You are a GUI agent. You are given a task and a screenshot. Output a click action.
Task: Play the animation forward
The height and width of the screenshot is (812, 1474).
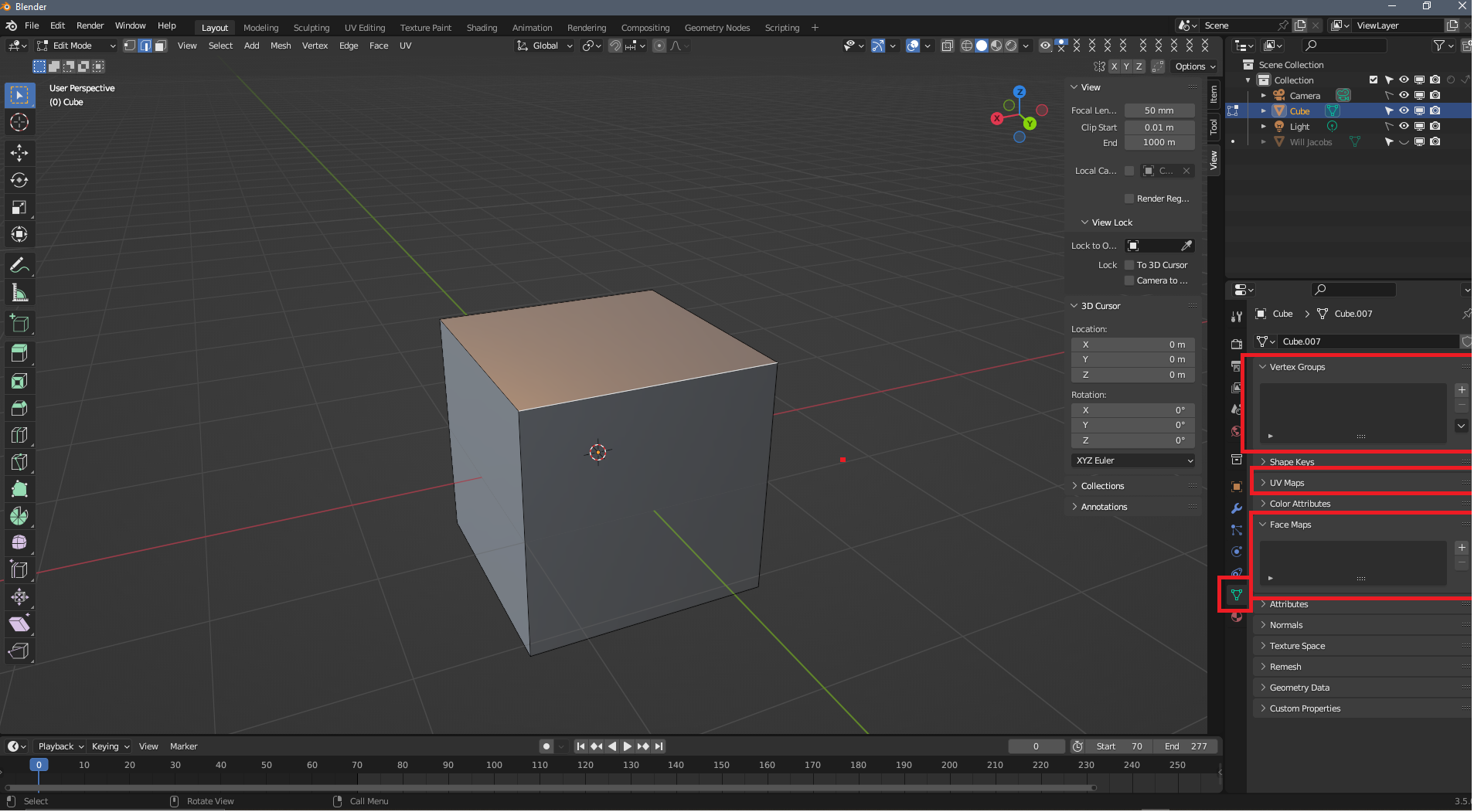628,746
